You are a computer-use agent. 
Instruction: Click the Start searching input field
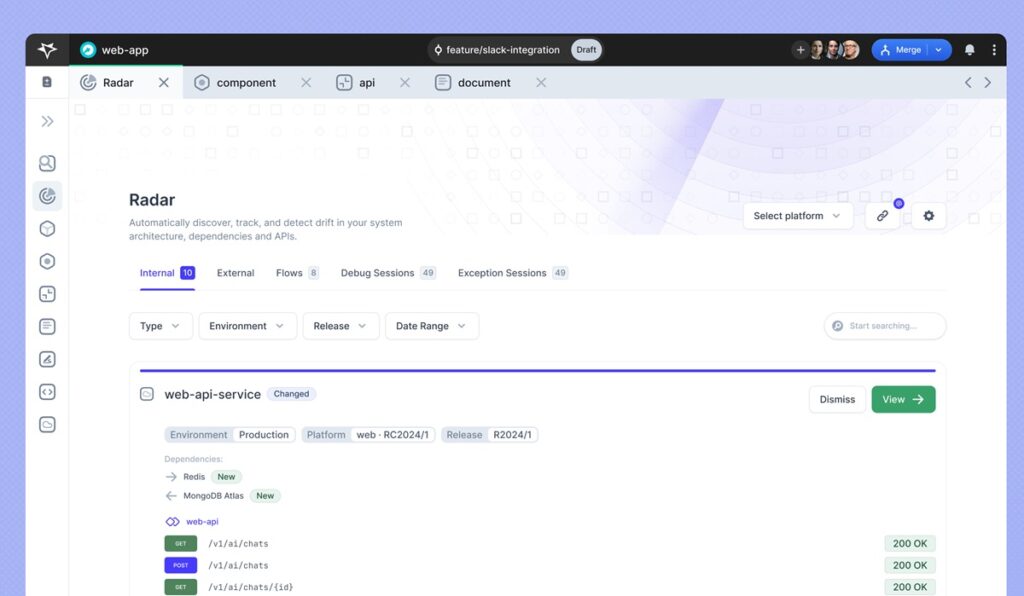885,326
